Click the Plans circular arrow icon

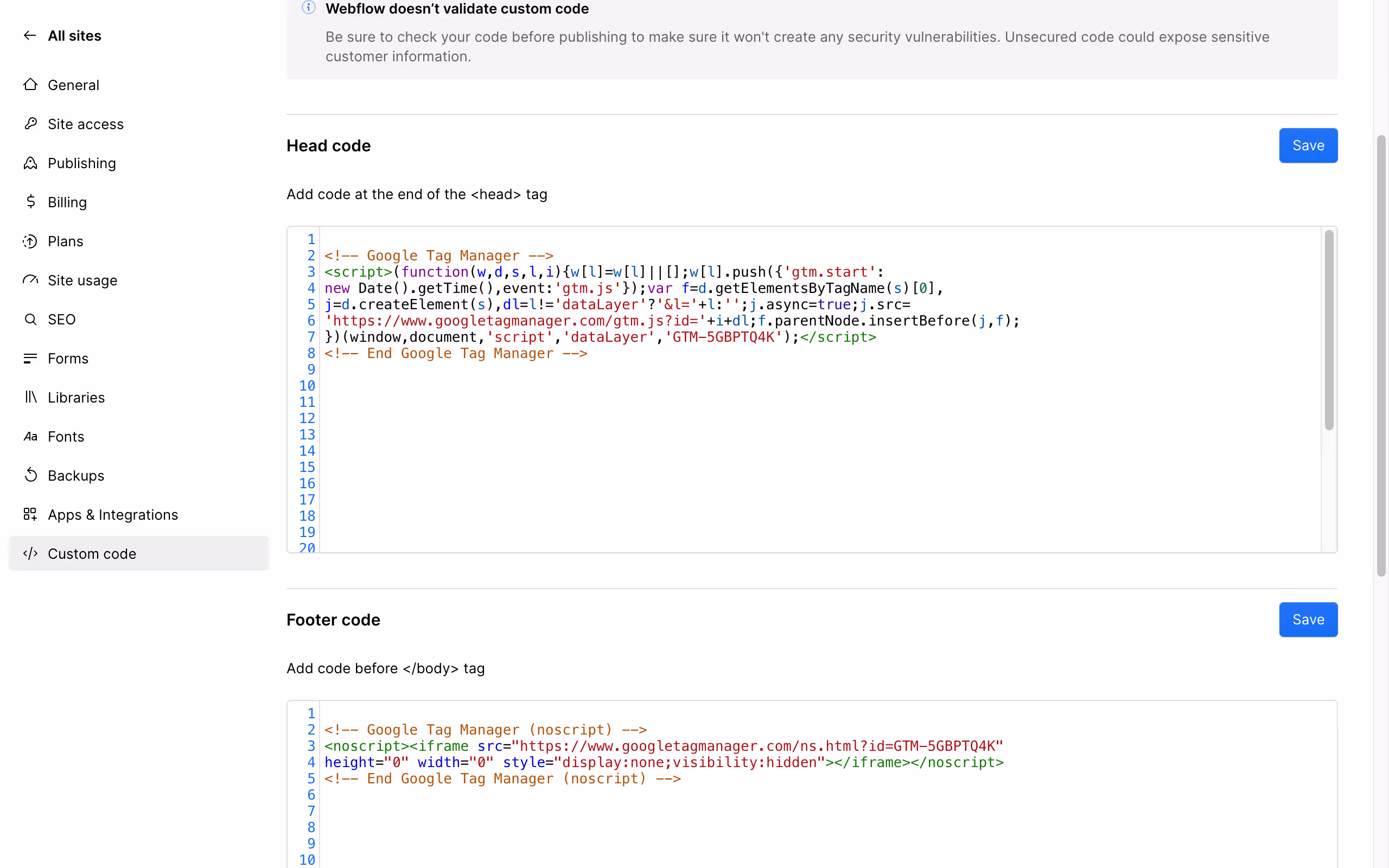point(30,241)
